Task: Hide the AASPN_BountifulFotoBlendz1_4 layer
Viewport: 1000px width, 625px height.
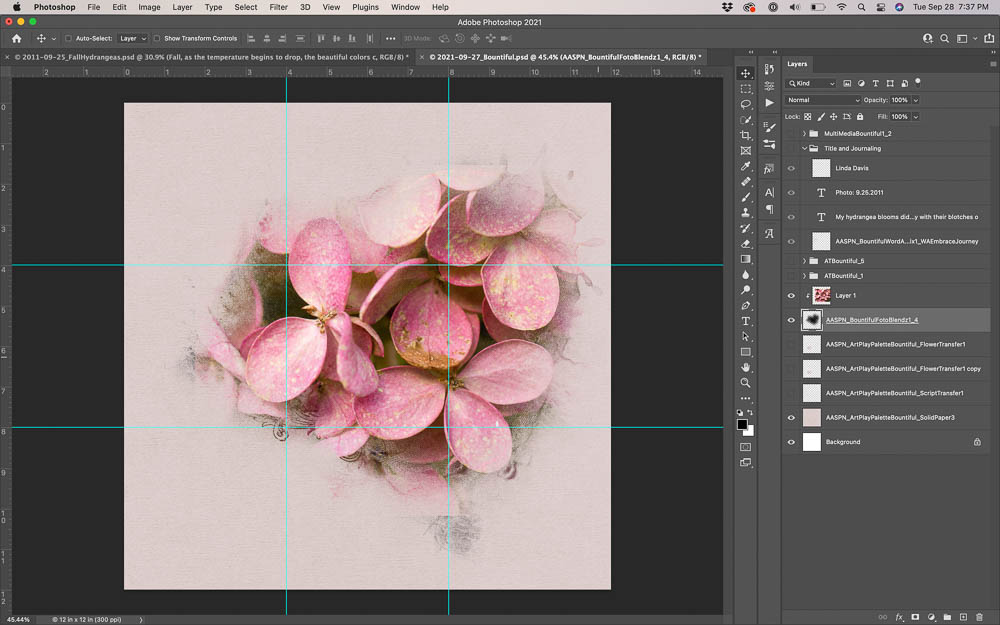Action: 791,320
